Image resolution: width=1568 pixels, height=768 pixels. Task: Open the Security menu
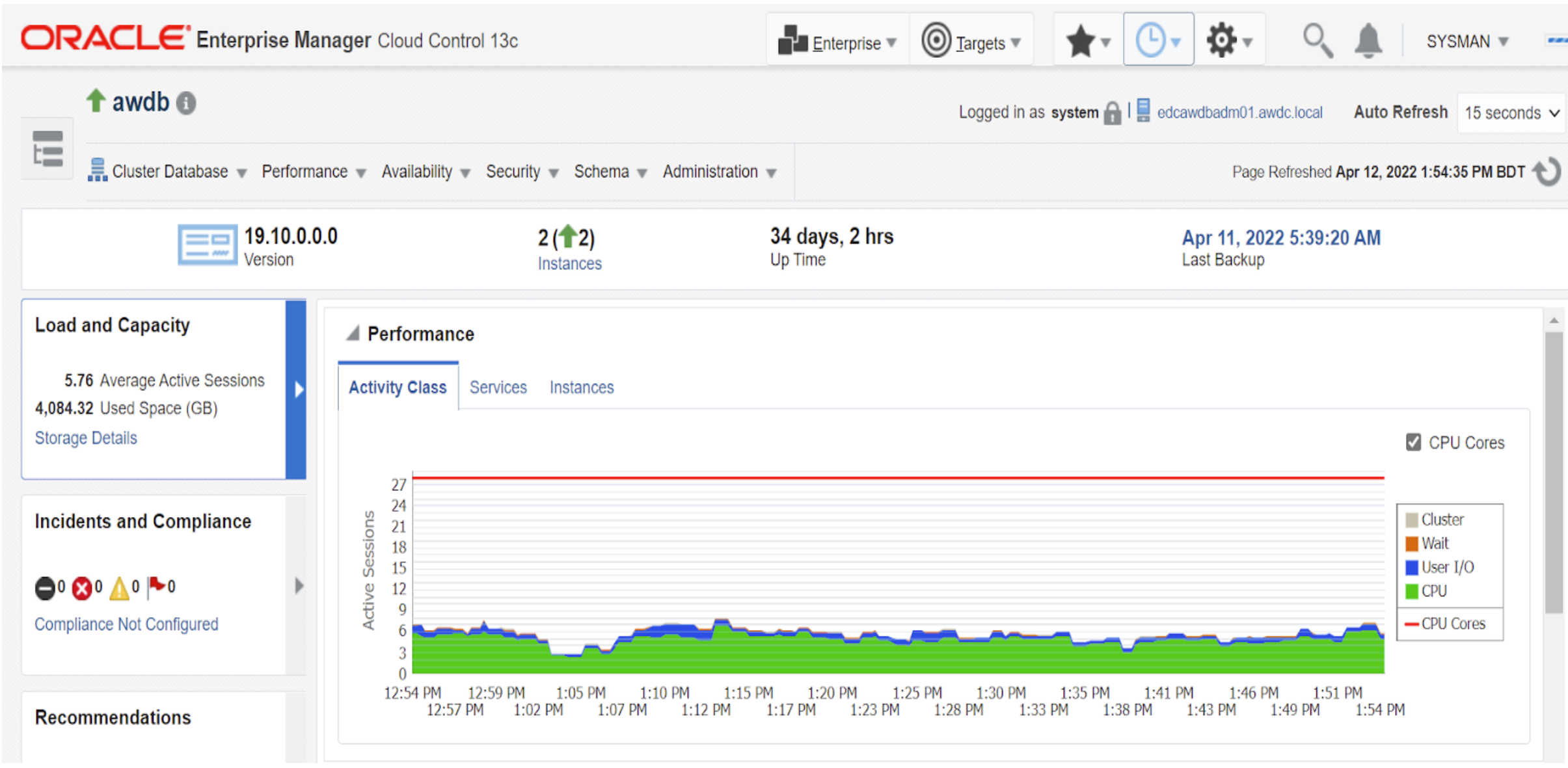click(x=522, y=172)
